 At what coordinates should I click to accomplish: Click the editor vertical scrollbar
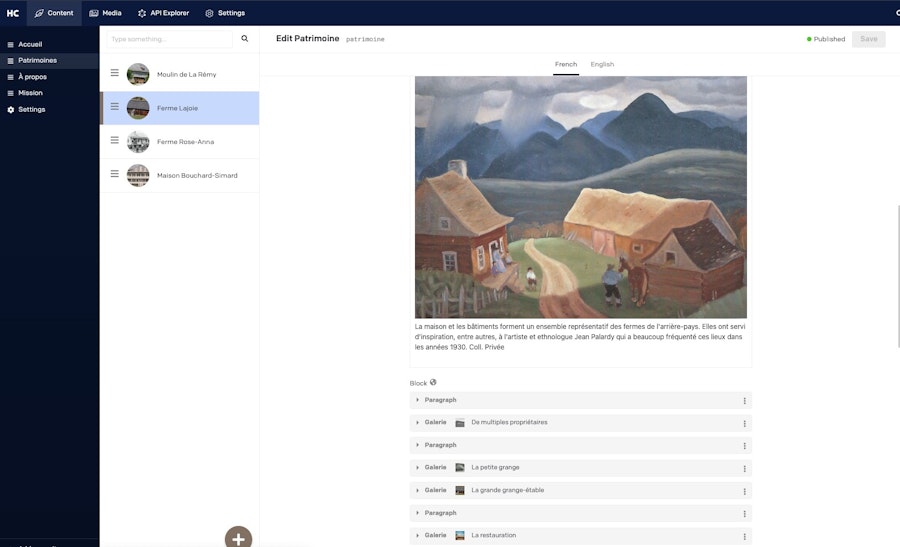pyautogui.click(x=898, y=276)
